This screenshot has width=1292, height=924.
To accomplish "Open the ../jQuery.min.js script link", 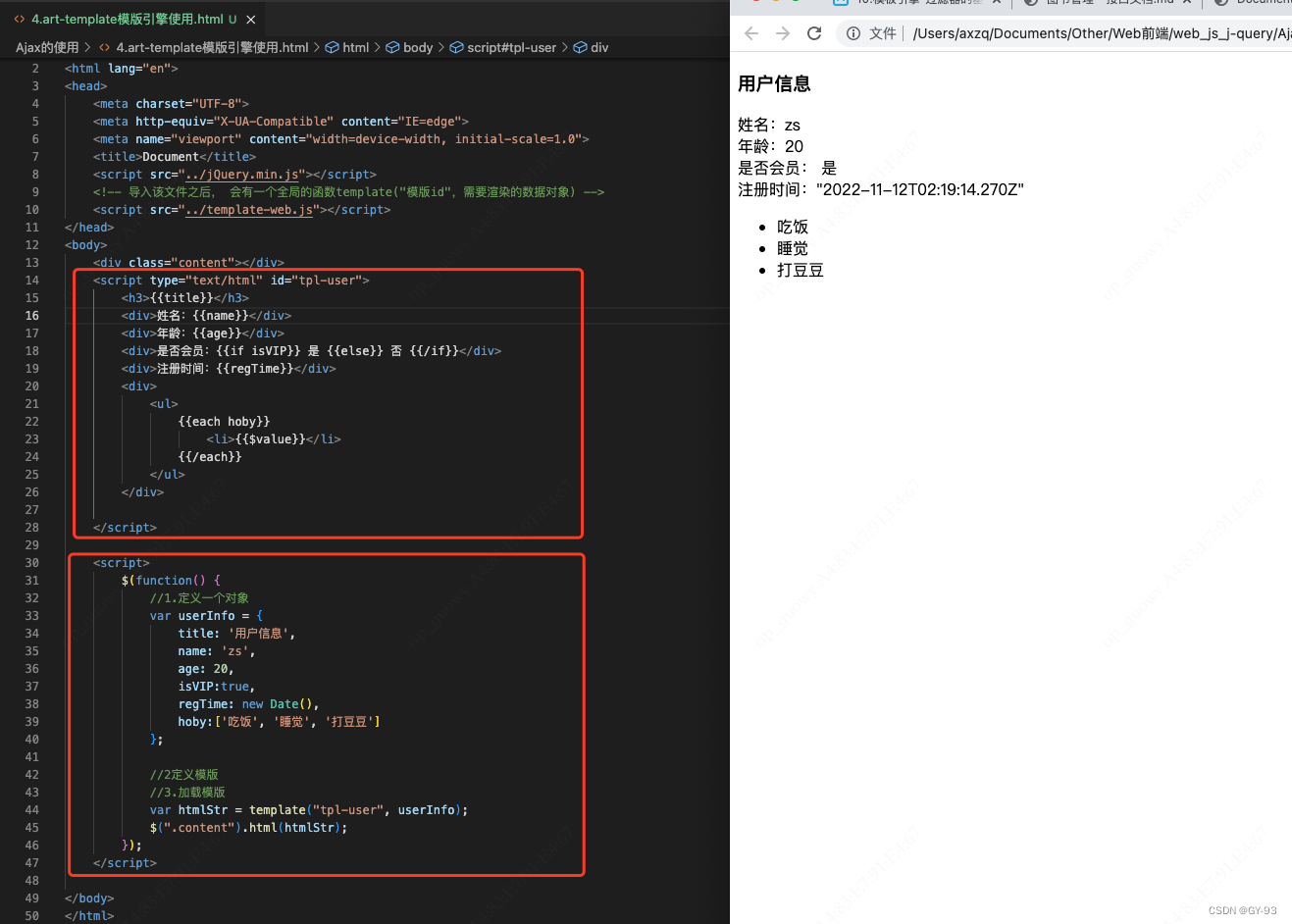I will pyautogui.click(x=242, y=175).
